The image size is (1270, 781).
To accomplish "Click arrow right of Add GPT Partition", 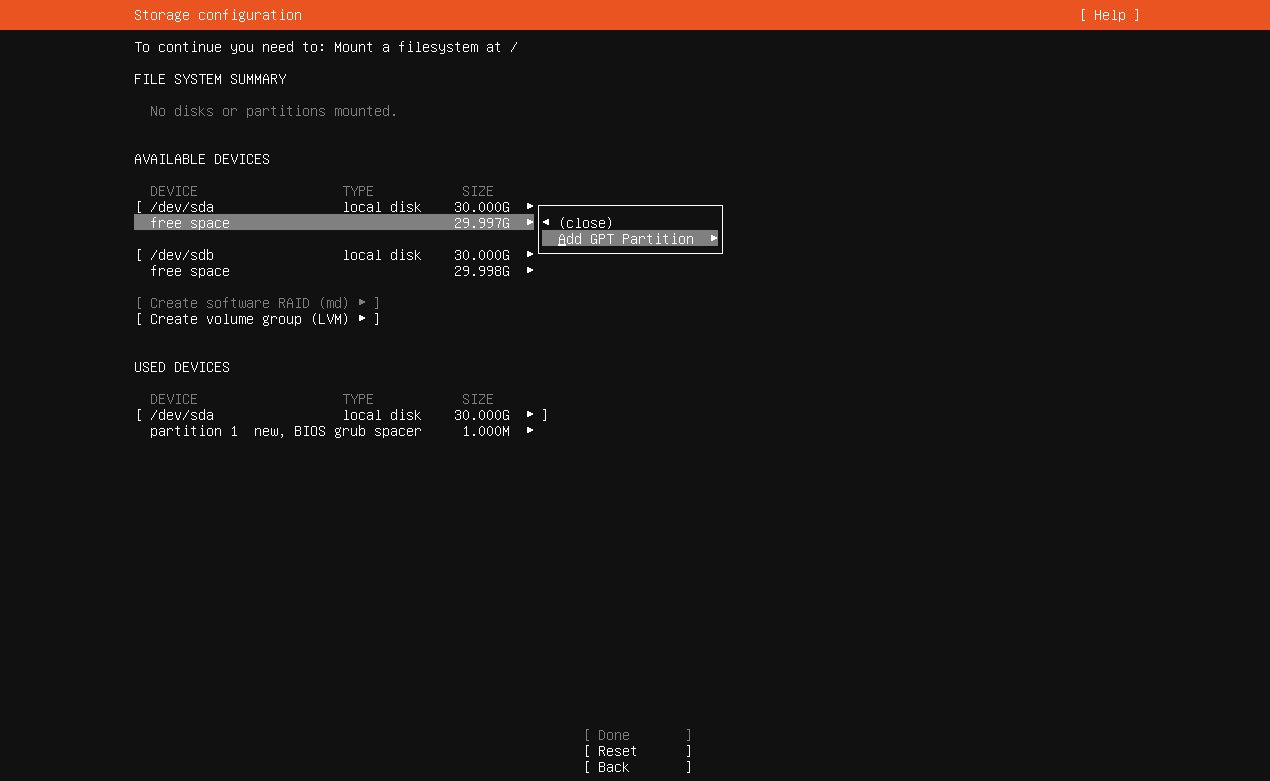I will (x=714, y=239).
